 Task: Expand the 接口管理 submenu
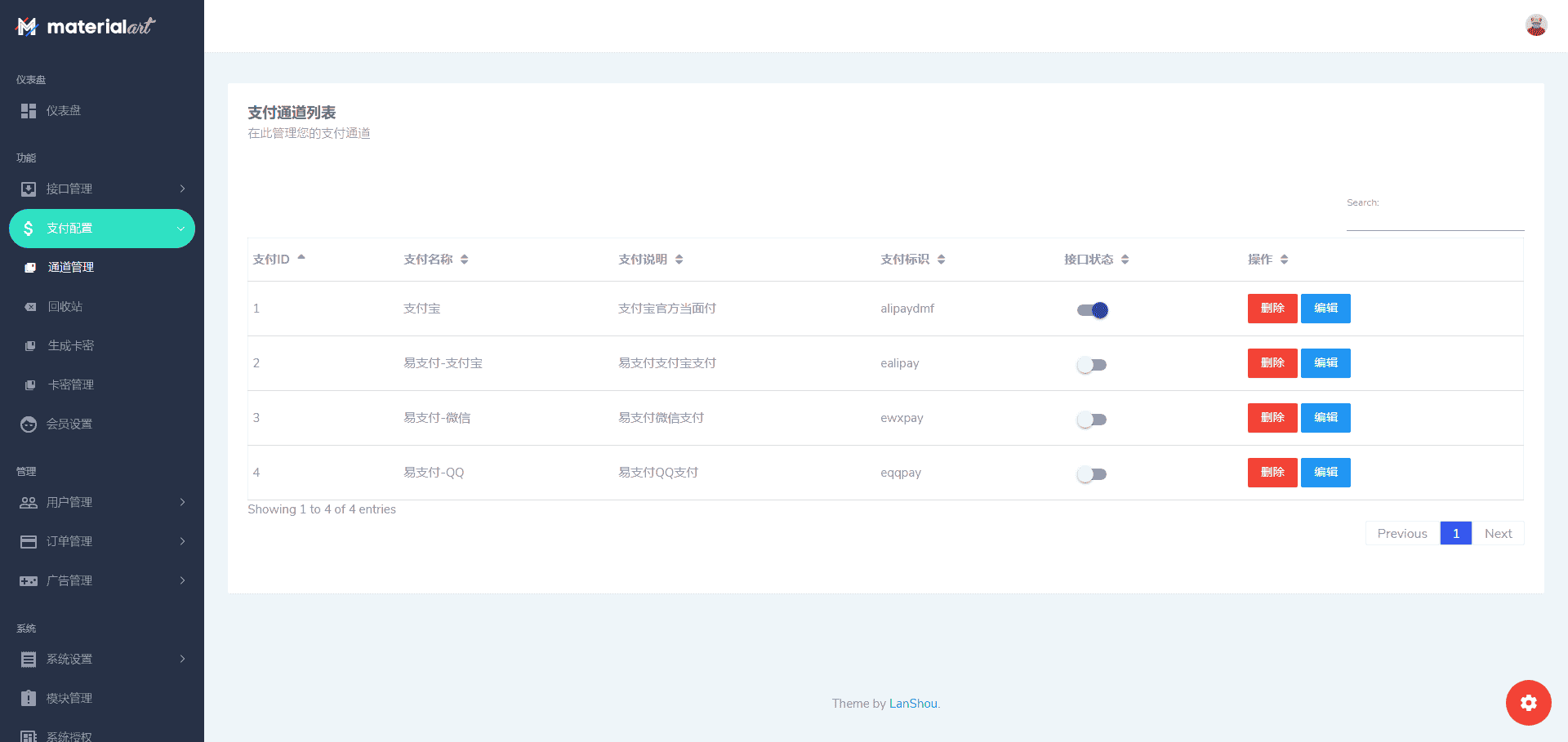pyautogui.click(x=182, y=189)
